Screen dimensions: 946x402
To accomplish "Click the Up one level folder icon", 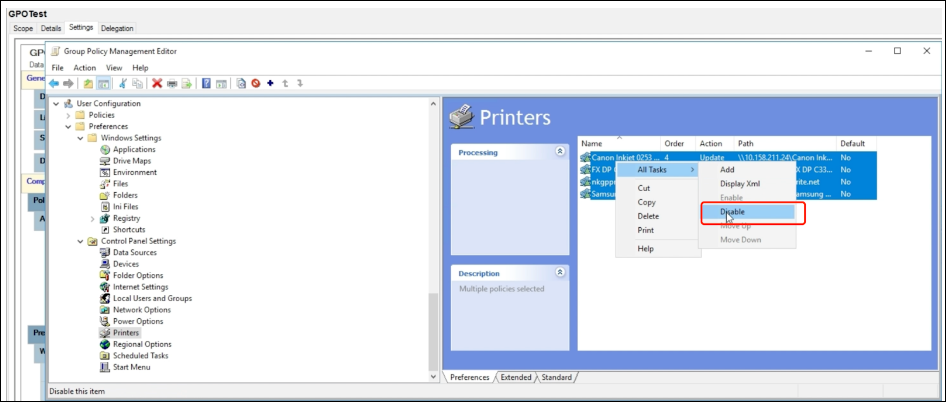I will 89,83.
